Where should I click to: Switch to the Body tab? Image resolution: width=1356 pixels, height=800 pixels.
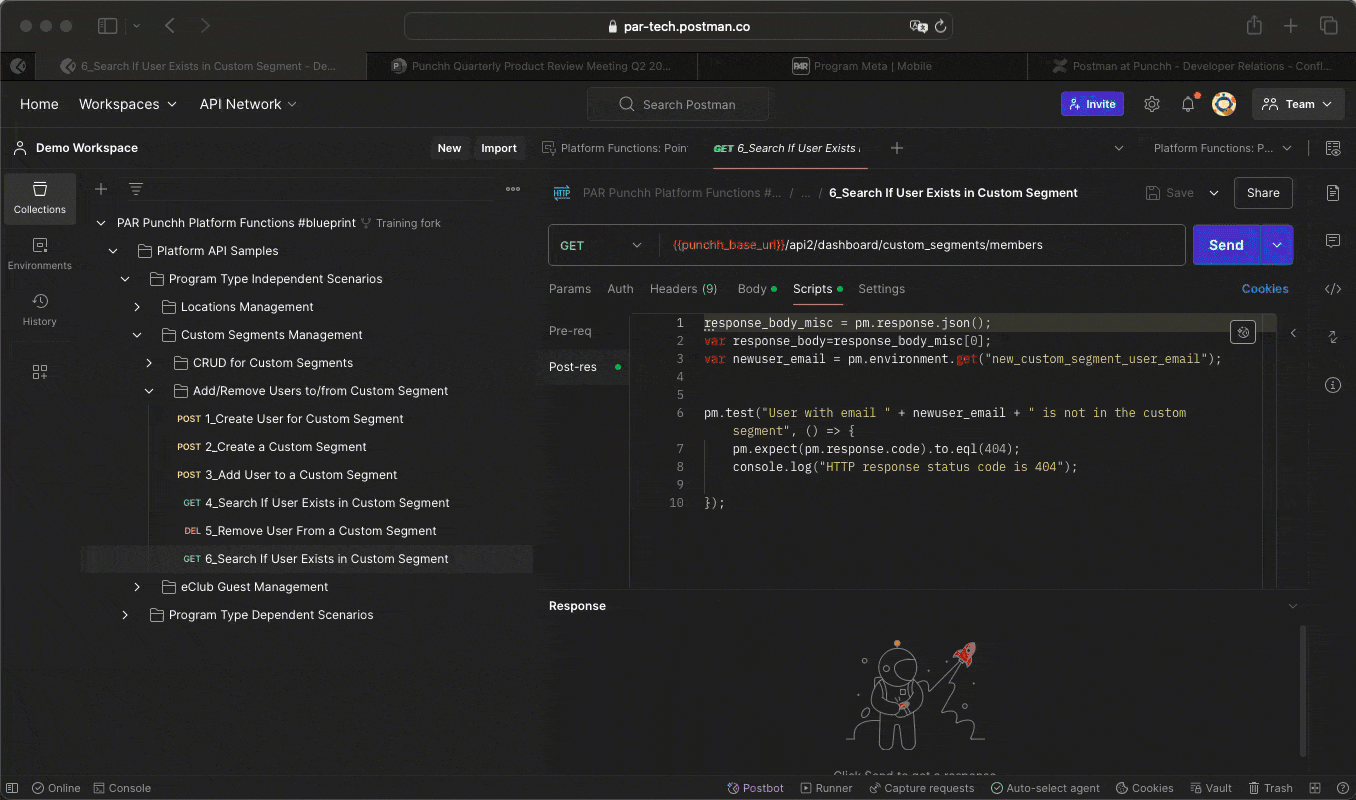pos(757,289)
